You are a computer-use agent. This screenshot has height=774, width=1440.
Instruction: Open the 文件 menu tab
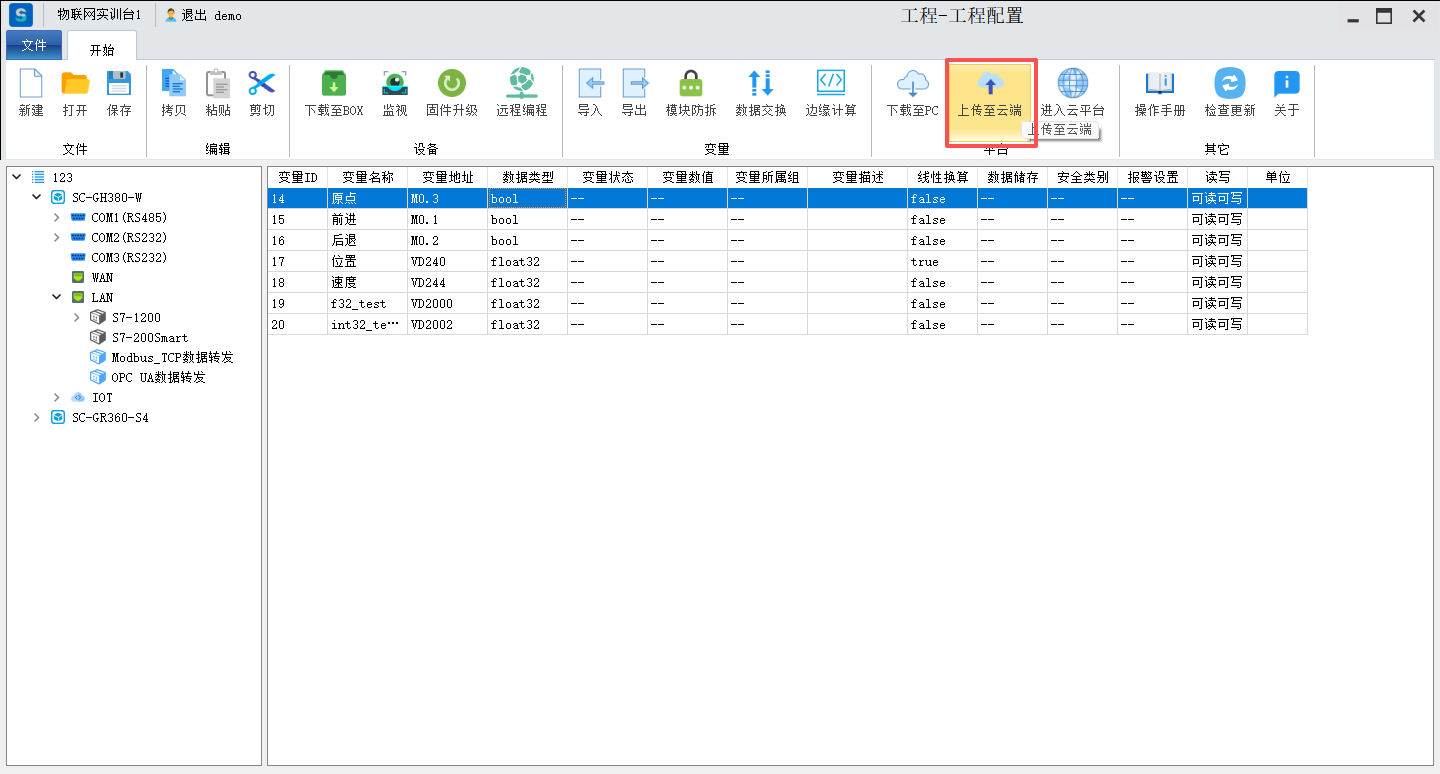coord(34,45)
